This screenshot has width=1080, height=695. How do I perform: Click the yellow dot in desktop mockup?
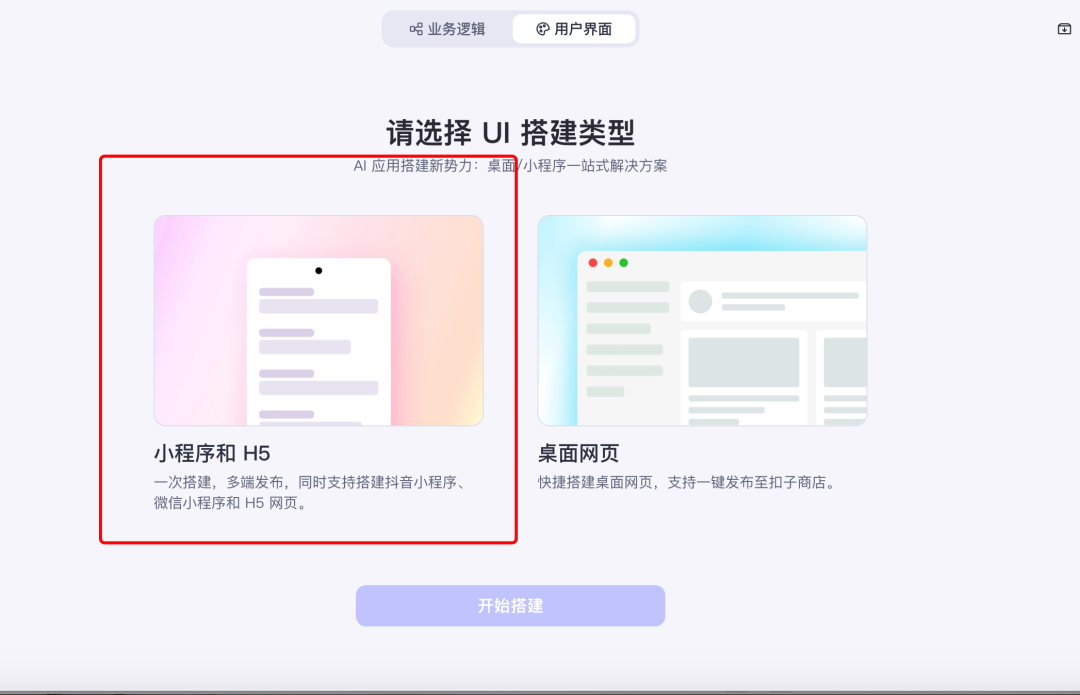[x=608, y=262]
